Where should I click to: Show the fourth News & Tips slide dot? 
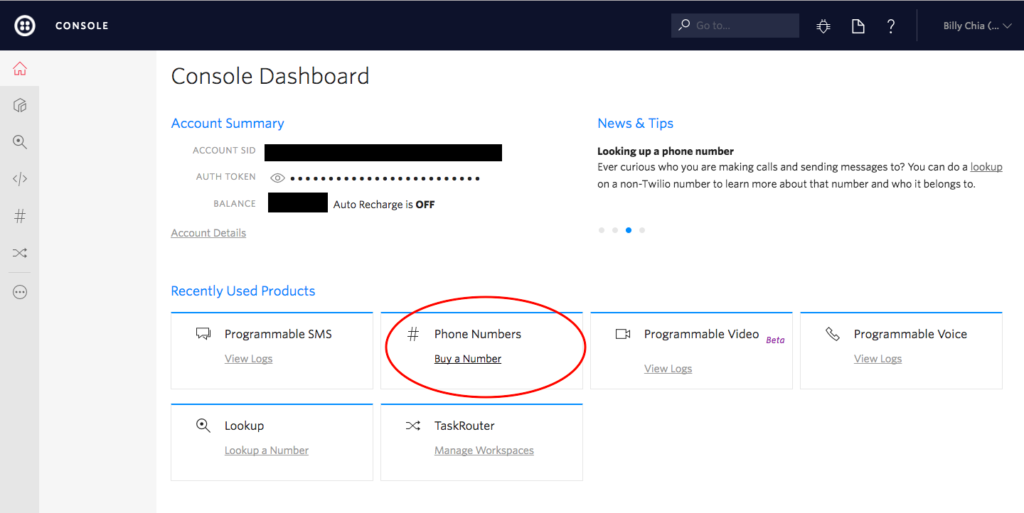click(x=642, y=230)
